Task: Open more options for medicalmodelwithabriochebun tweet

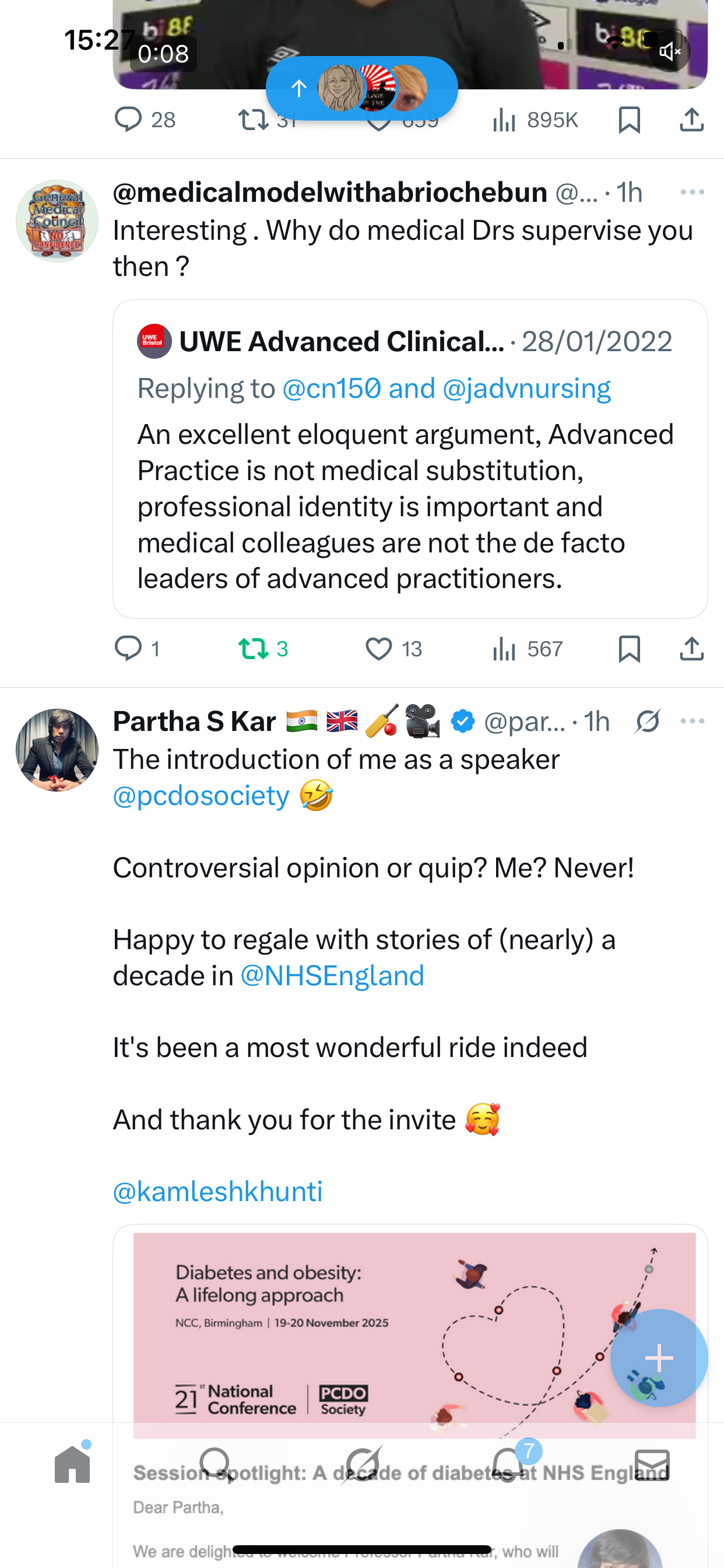Action: (693, 192)
